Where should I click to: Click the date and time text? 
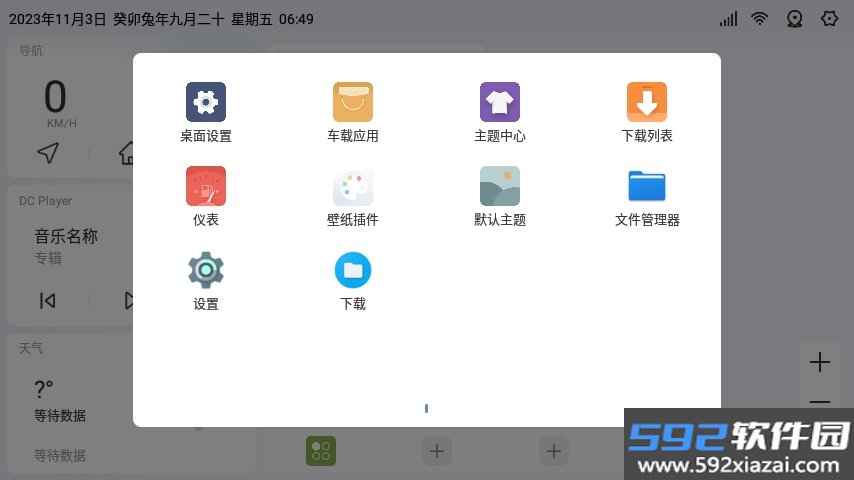pyautogui.click(x=161, y=20)
